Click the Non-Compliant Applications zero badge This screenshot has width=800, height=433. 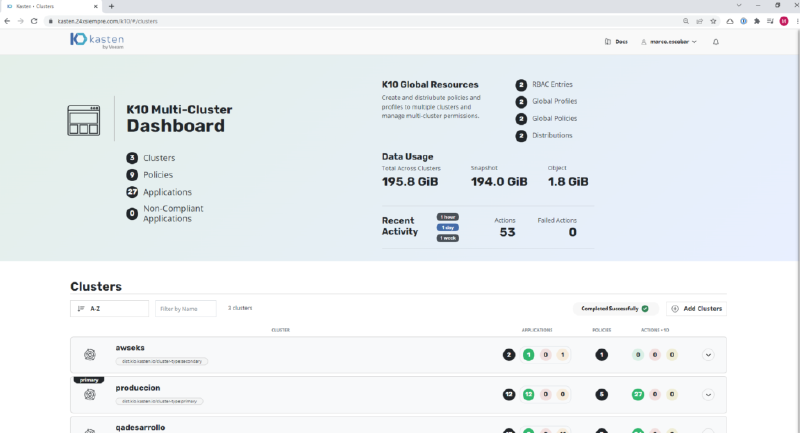(132, 214)
